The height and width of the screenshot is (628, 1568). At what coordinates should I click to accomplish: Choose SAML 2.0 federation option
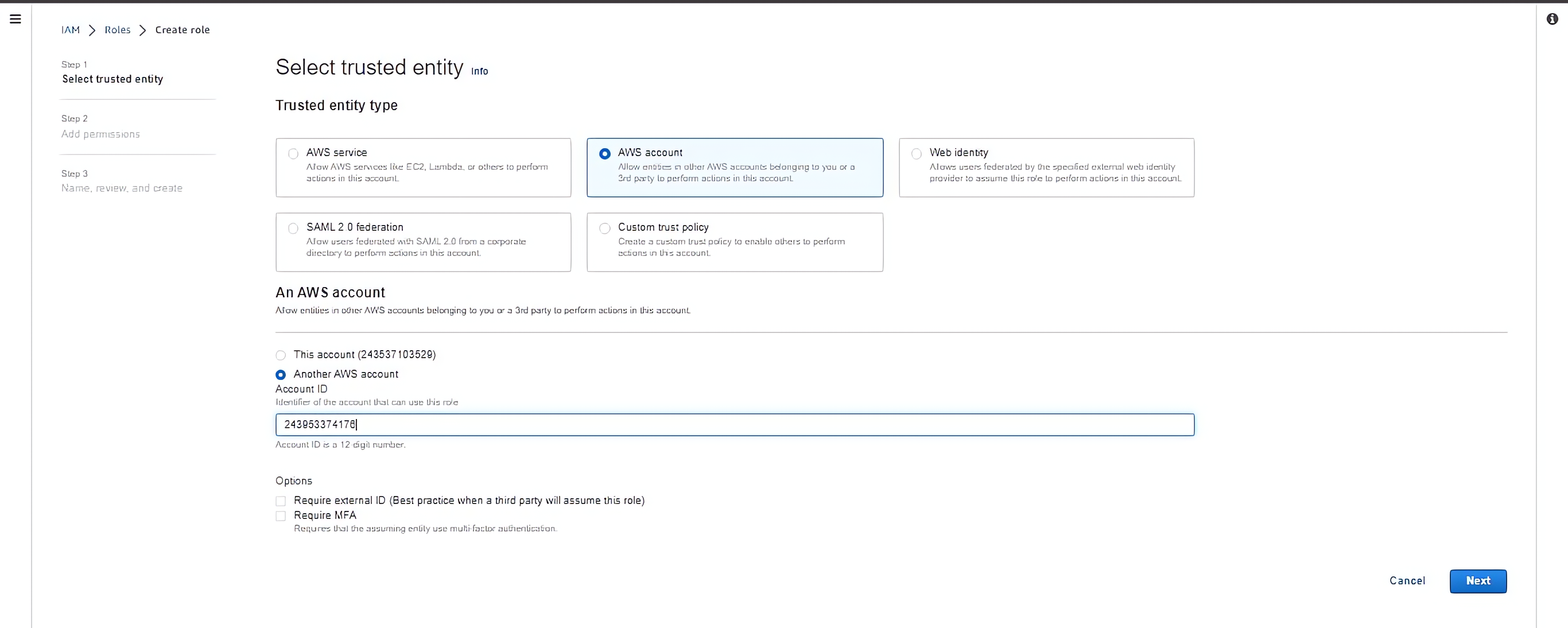[293, 228]
